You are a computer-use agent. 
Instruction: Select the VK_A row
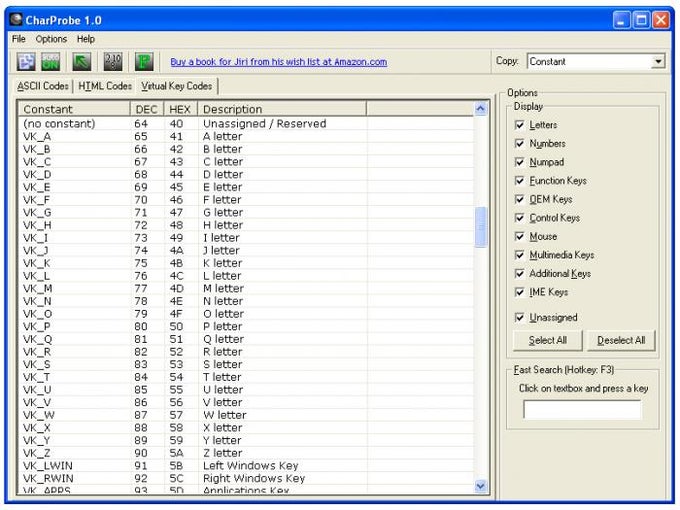click(x=246, y=137)
